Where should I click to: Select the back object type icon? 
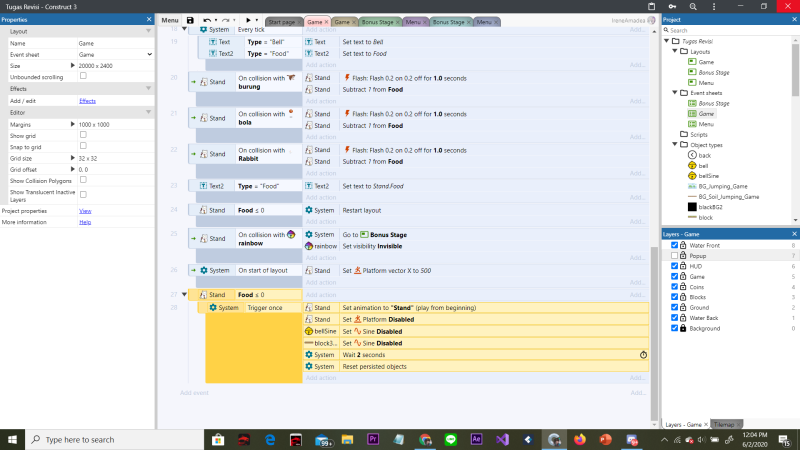click(x=692, y=155)
